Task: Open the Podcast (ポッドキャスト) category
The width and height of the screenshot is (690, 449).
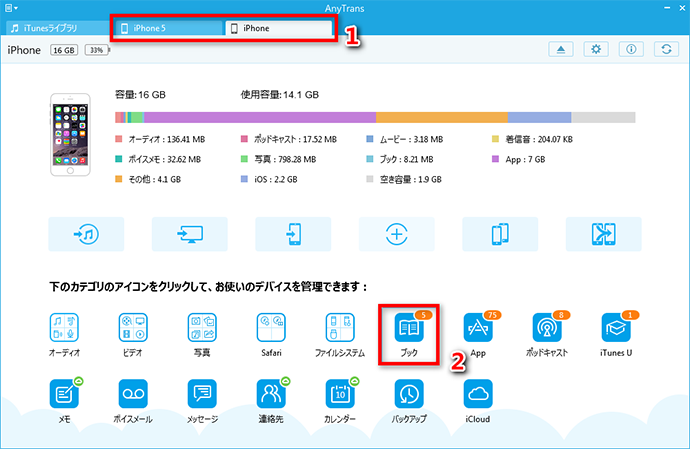Action: point(547,328)
